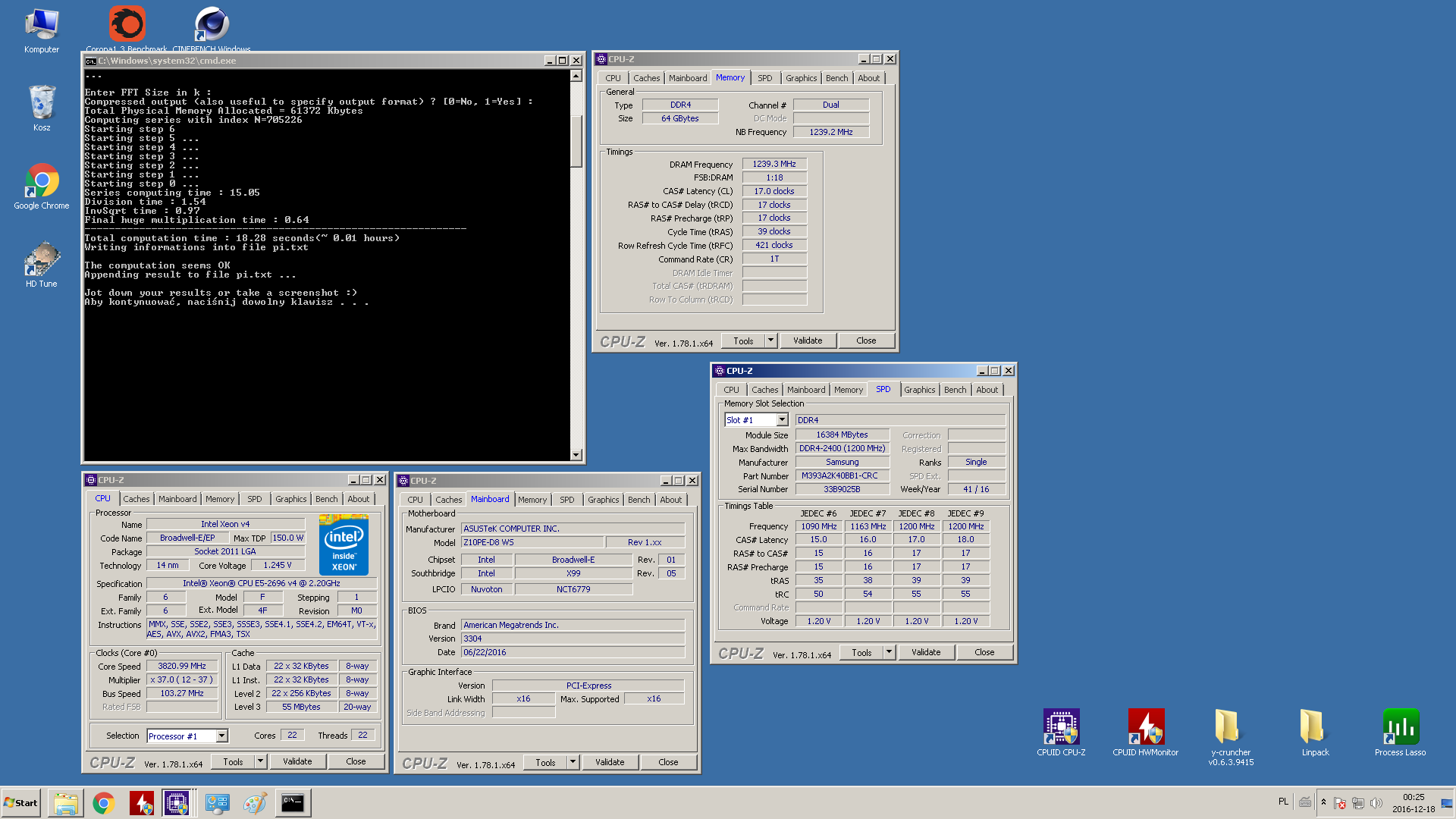The width and height of the screenshot is (1456, 819).
Task: Select the Part Number M393A2K40BB1-CRC field
Action: pyautogui.click(x=843, y=475)
